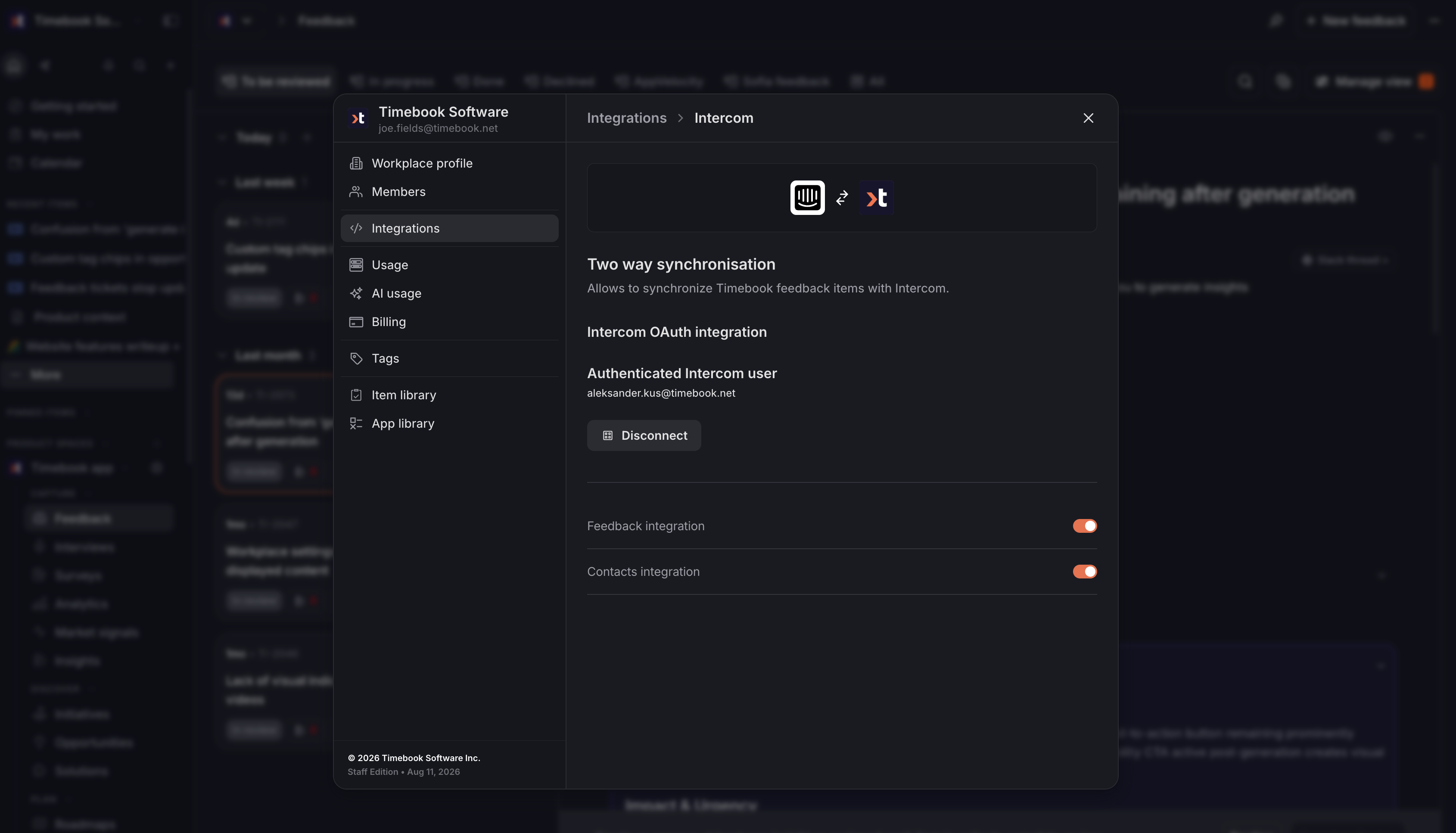Click the Timebook Software workspace name
Image resolution: width=1456 pixels, height=833 pixels.
443,112
